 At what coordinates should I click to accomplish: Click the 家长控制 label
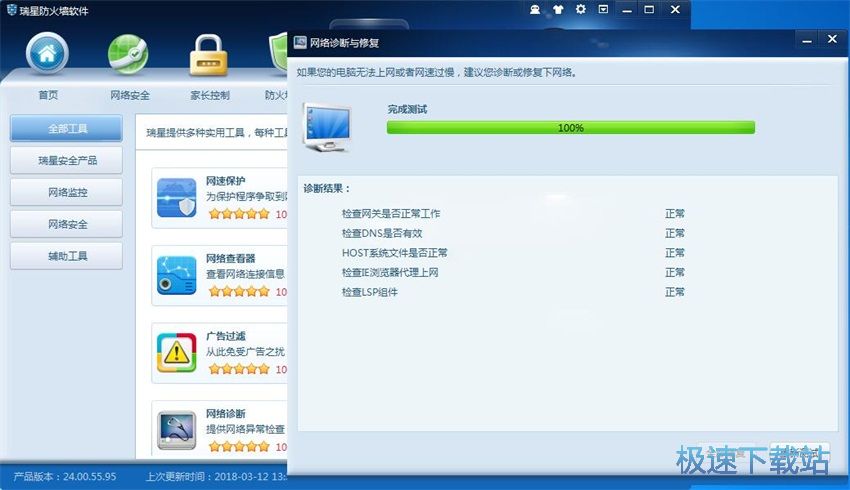tap(210, 95)
